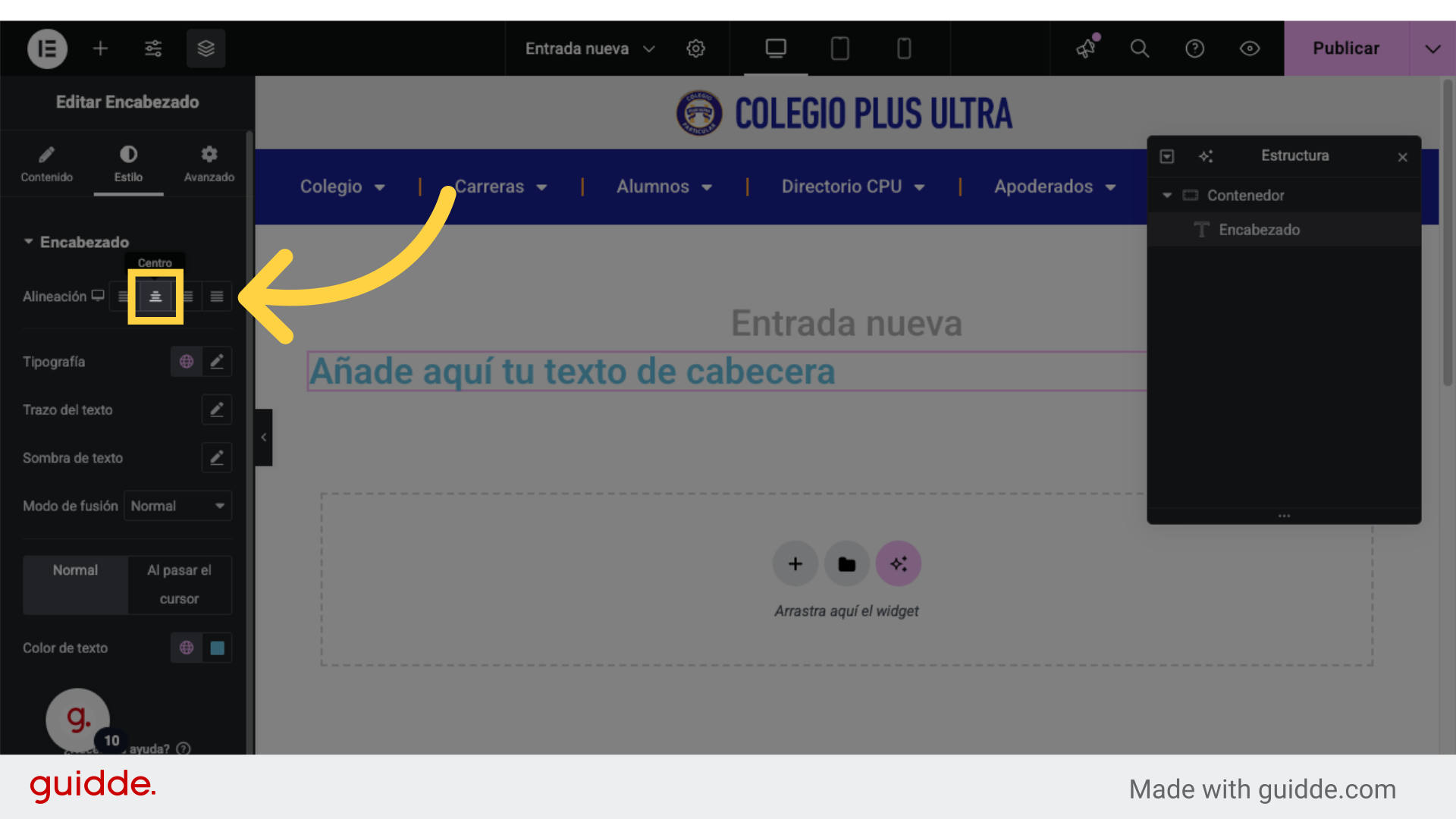Open the help question mark icon

pos(1195,49)
